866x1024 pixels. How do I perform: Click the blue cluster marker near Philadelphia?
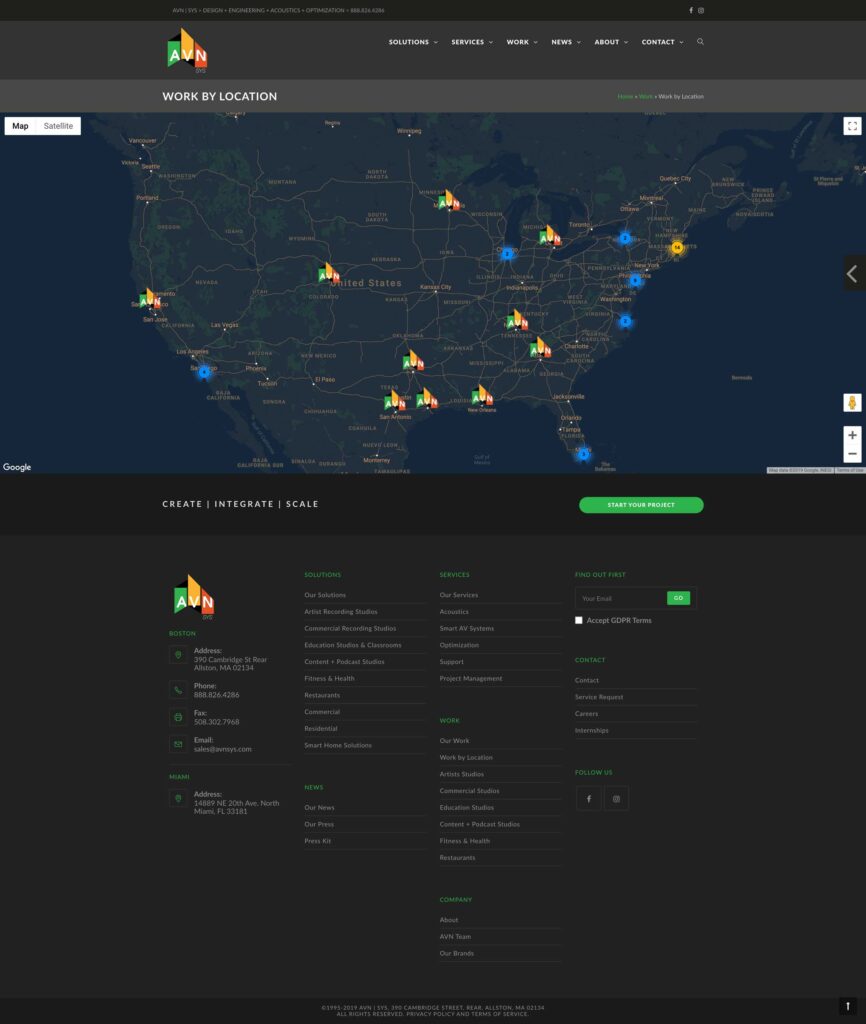tap(635, 280)
